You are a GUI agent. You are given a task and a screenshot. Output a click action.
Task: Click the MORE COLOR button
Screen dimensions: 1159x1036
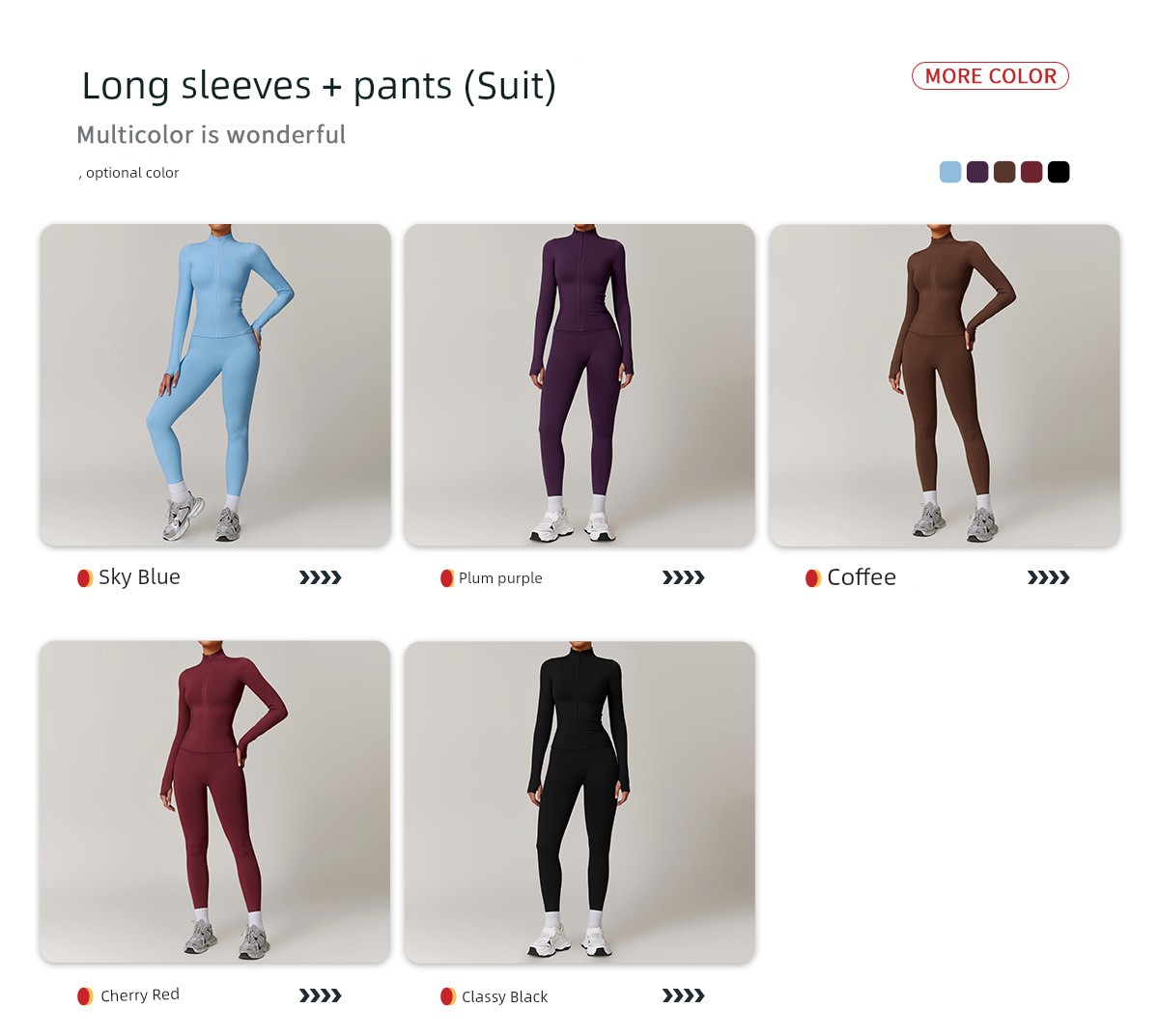point(990,76)
